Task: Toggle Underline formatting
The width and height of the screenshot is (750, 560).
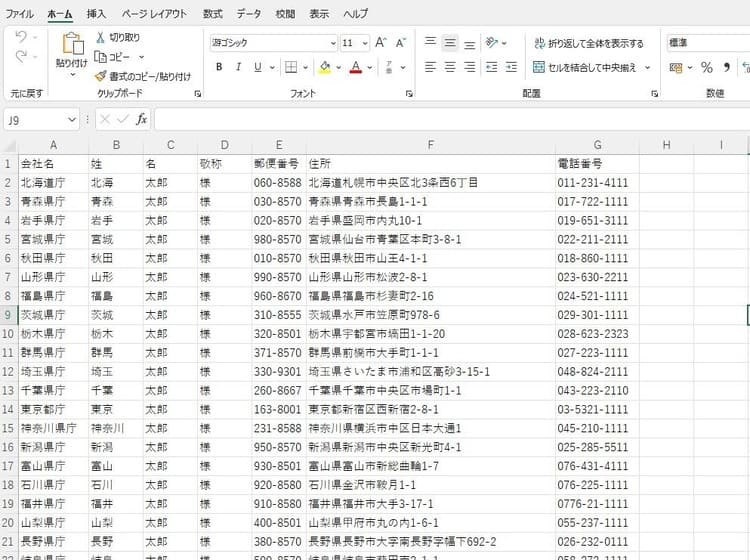Action: 258,67
